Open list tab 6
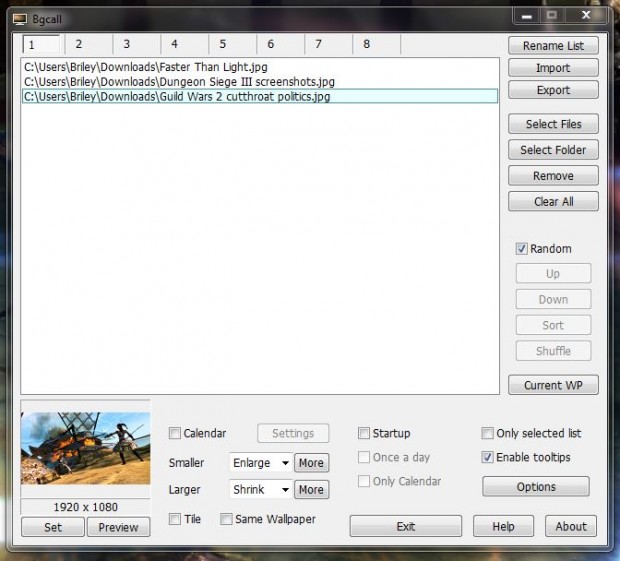 pyautogui.click(x=281, y=44)
